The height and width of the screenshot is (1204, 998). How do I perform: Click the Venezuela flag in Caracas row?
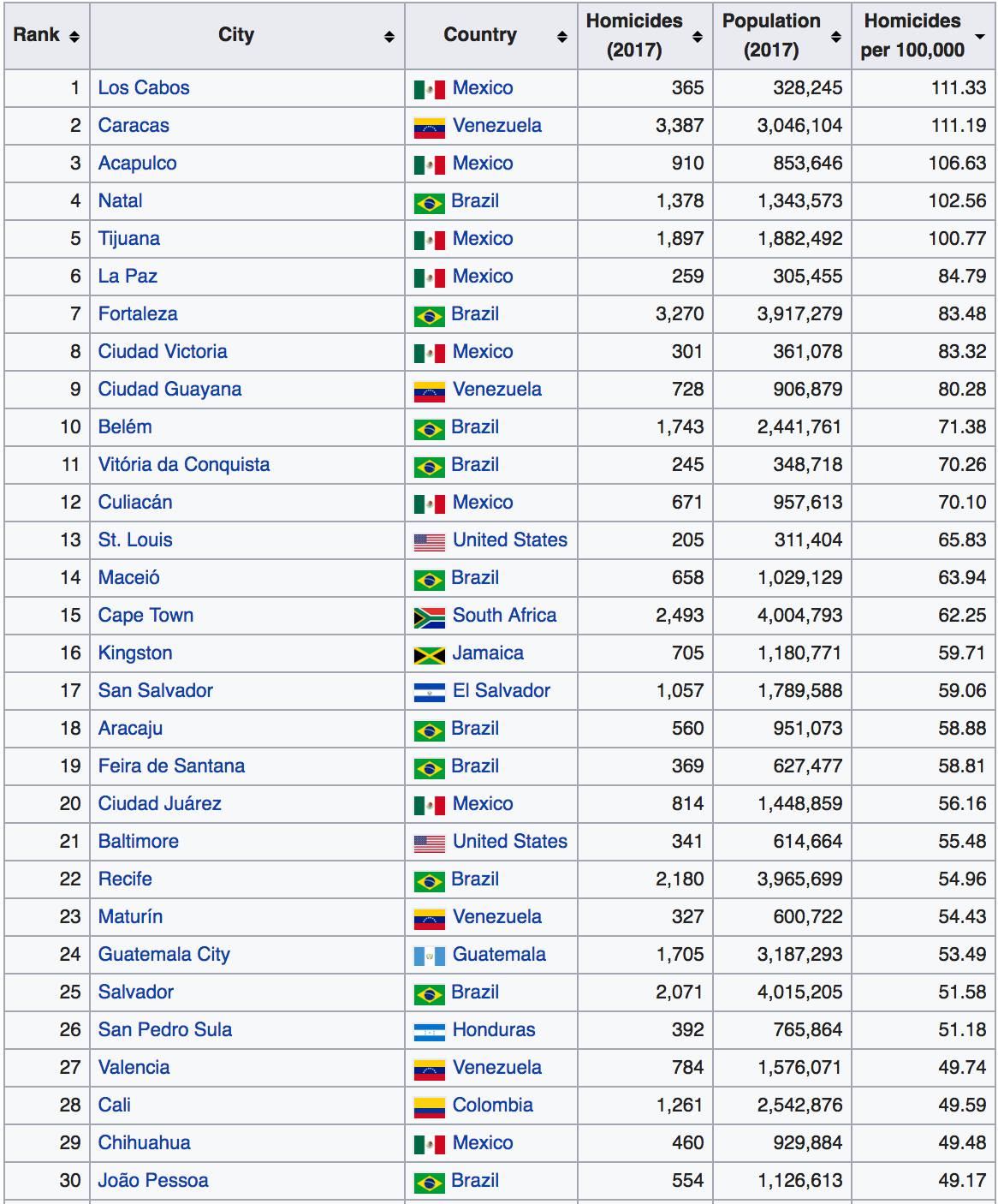click(x=429, y=127)
